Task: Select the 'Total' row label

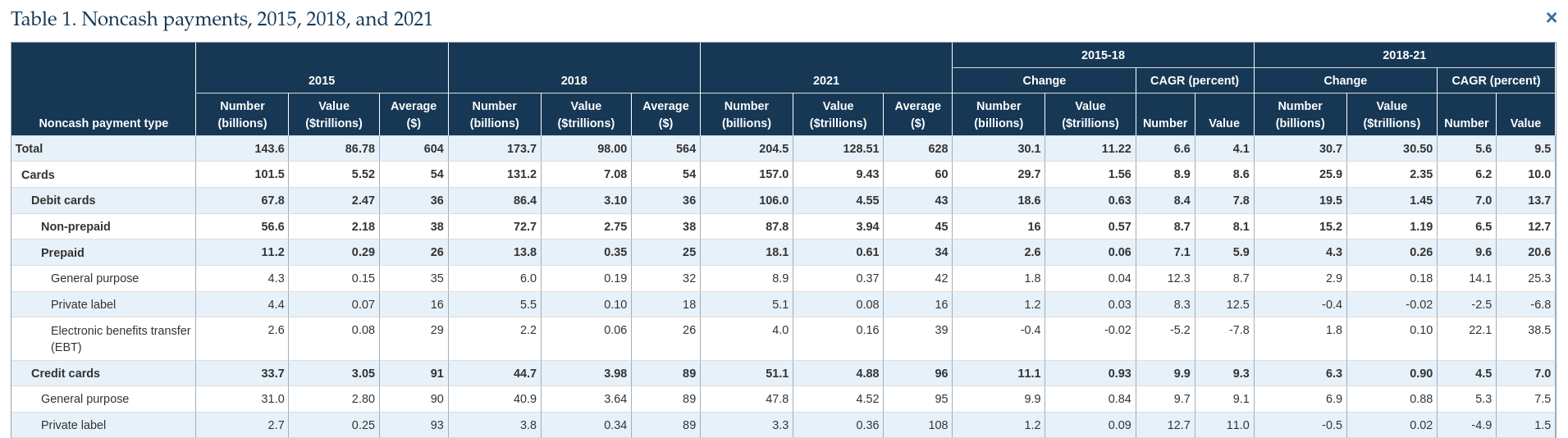Action: click(29, 148)
